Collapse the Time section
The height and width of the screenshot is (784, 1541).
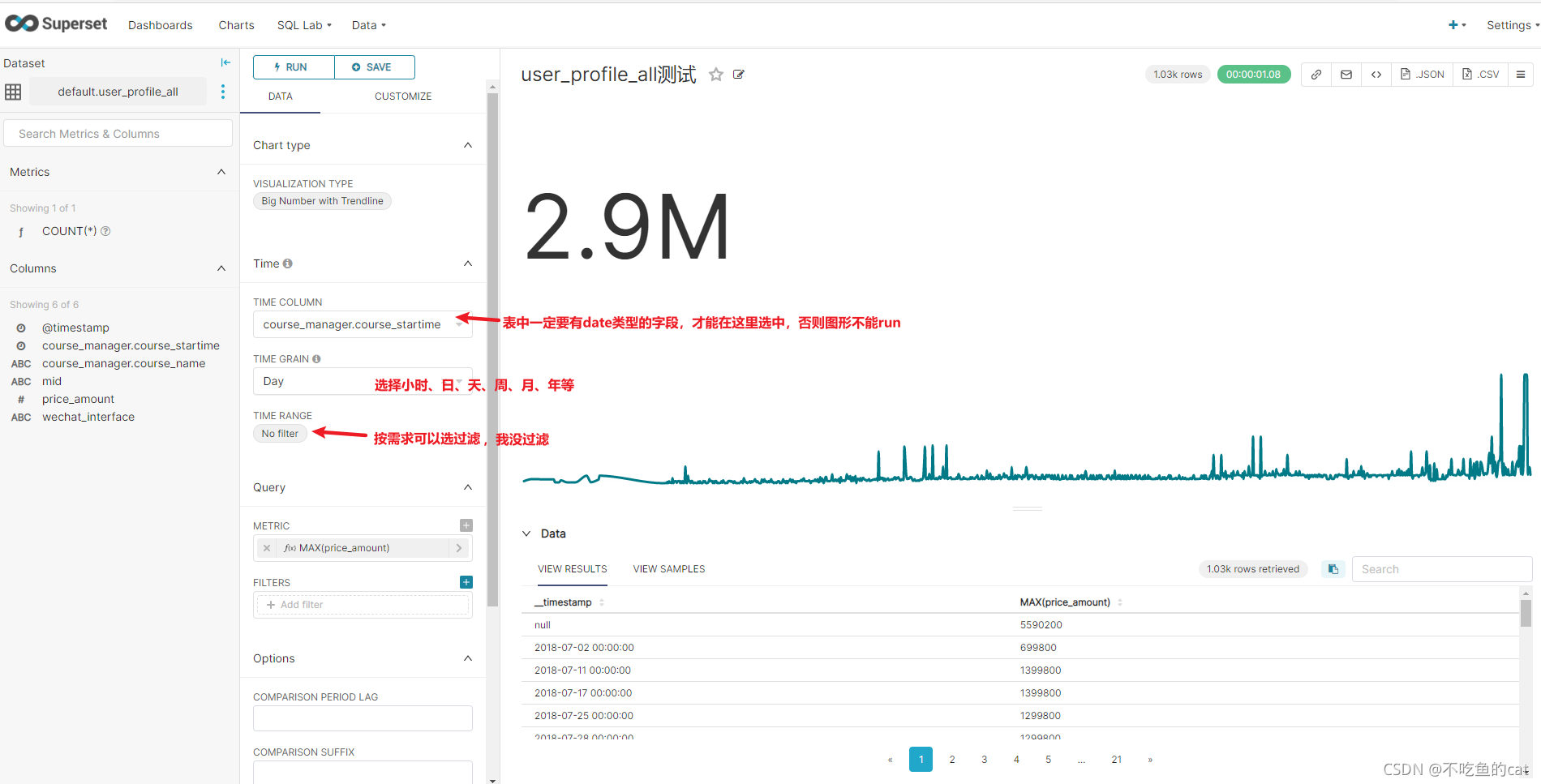[468, 263]
